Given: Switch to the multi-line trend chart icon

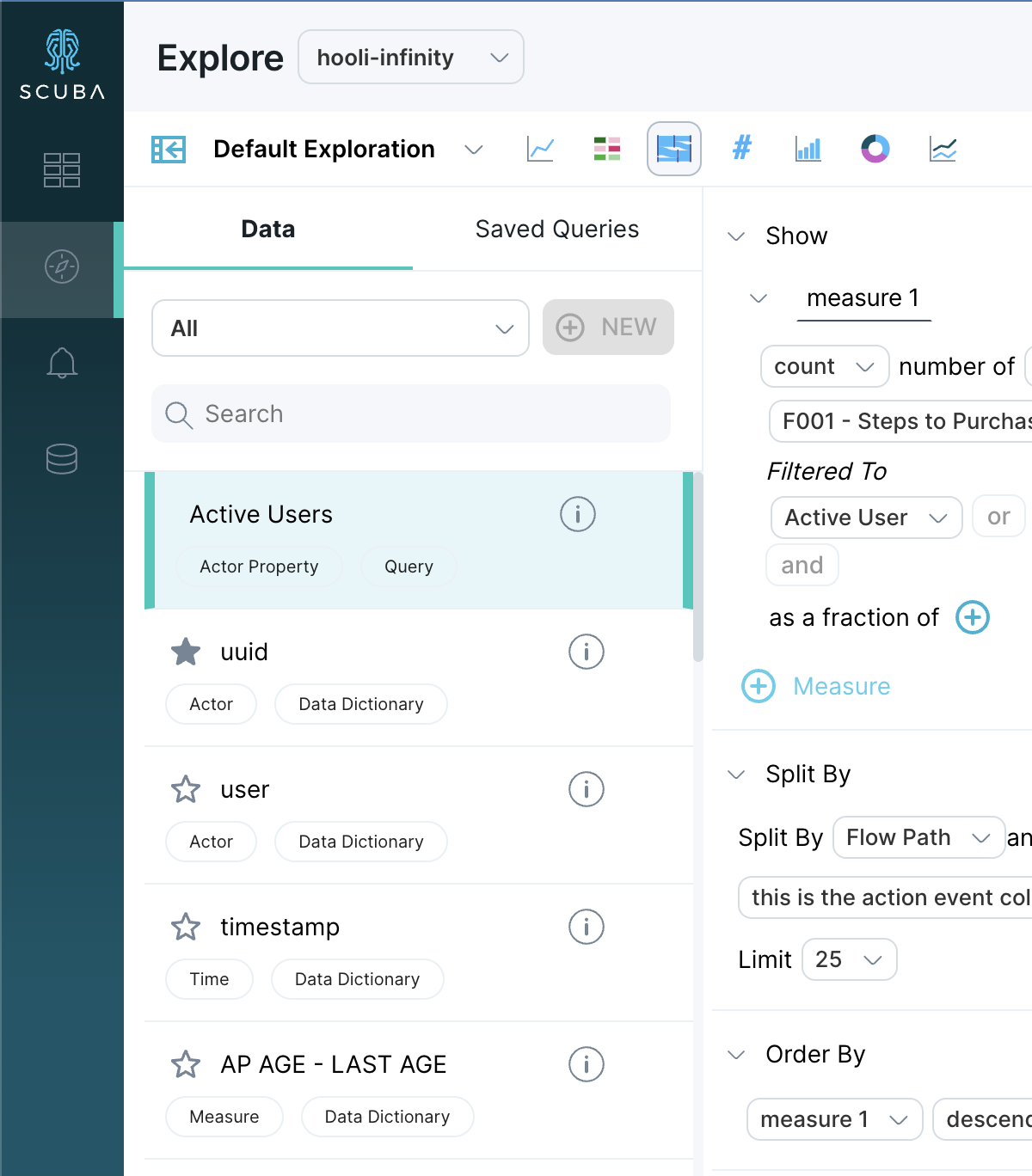Looking at the screenshot, I should click(x=943, y=149).
